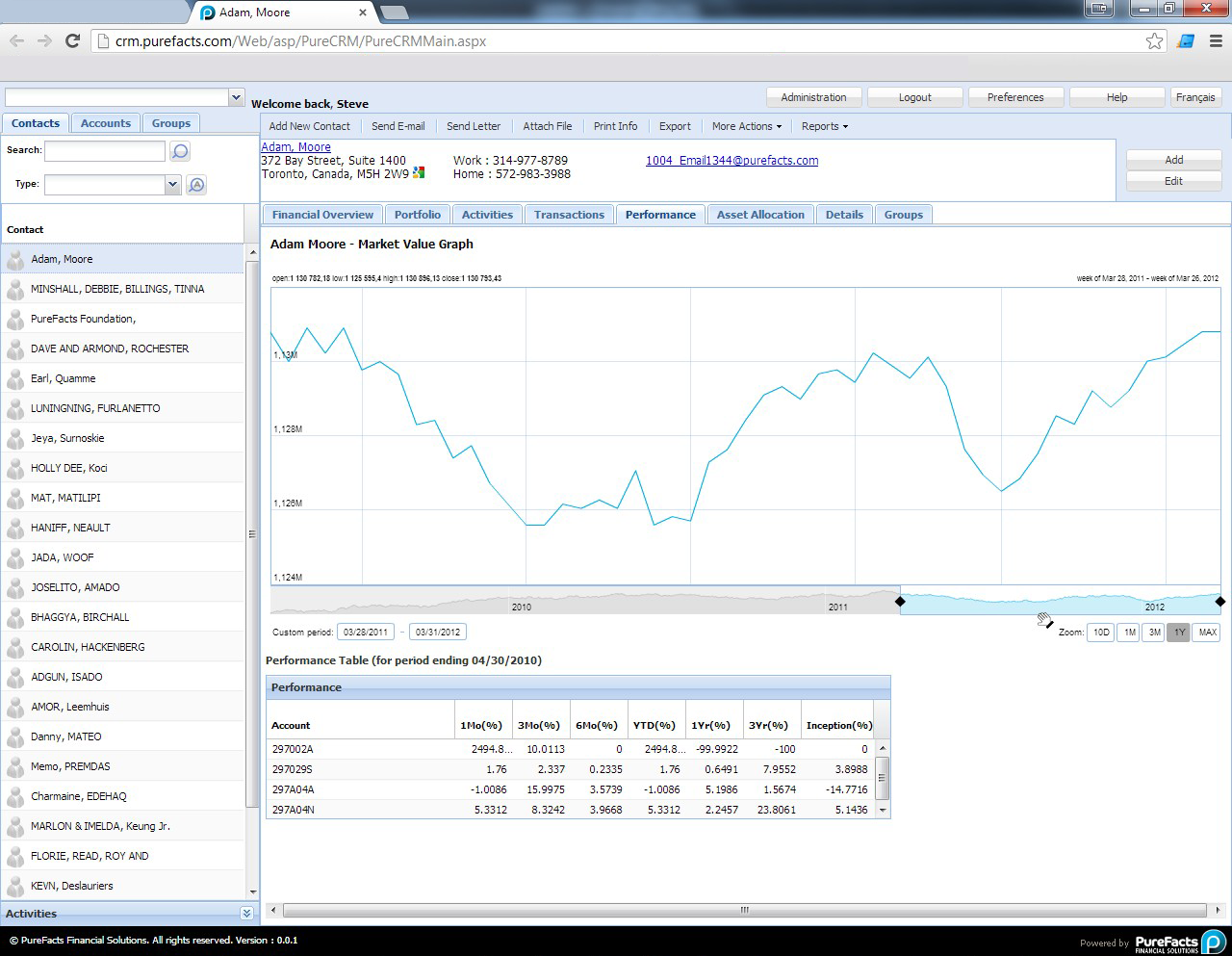Click the Search input field
This screenshot has height=956, width=1232.
(x=105, y=151)
